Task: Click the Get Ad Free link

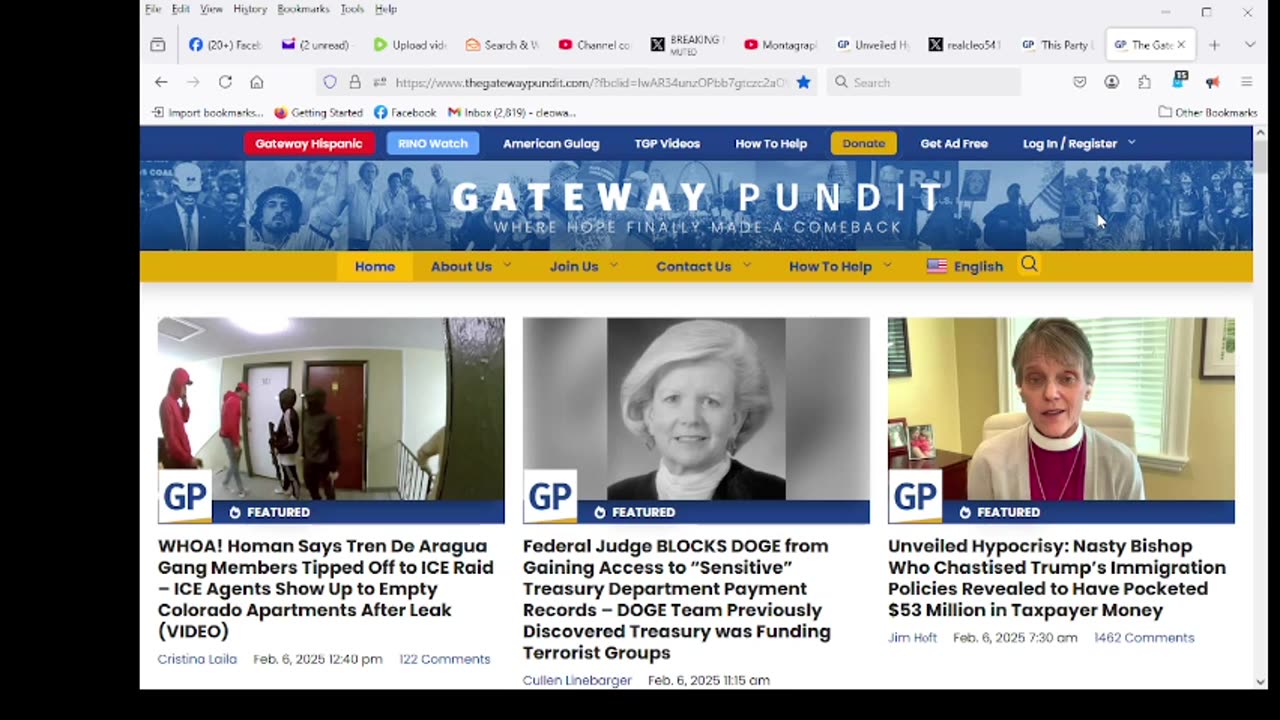Action: coord(954,143)
